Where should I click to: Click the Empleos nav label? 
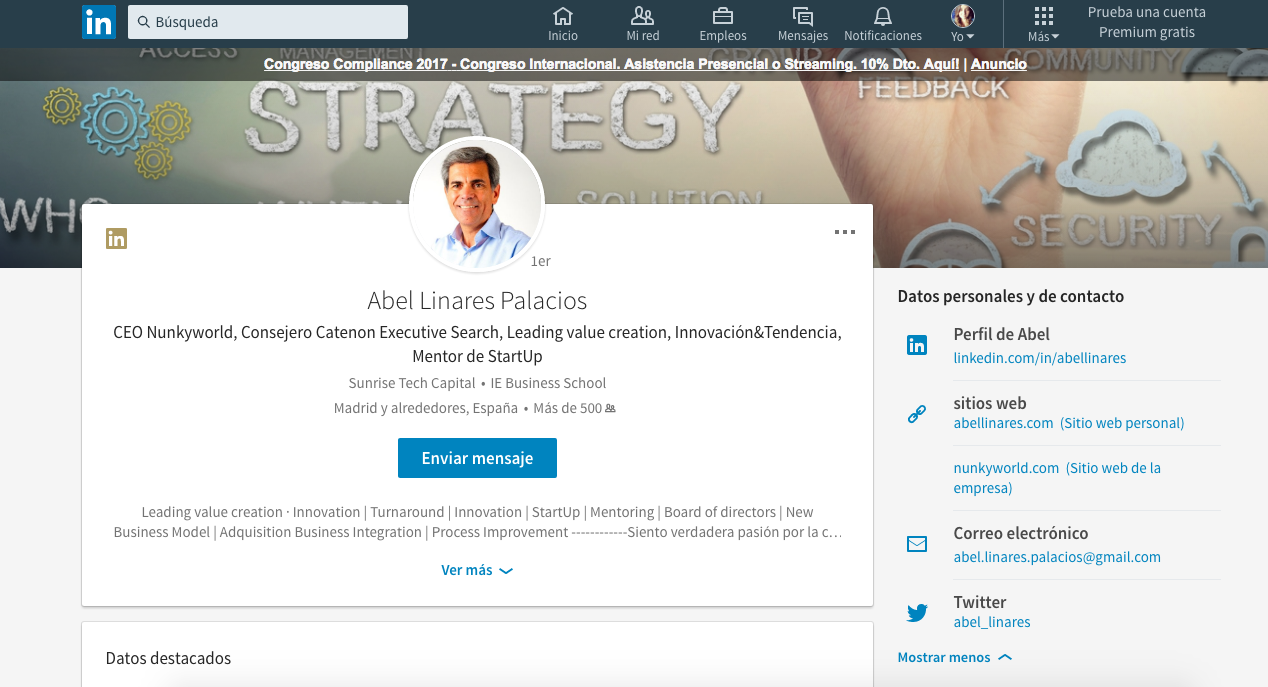723,36
